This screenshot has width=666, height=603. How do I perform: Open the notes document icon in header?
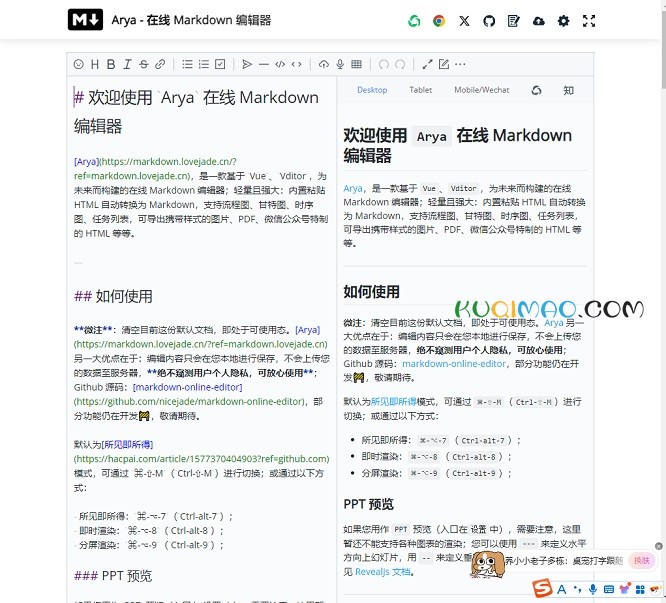(x=514, y=21)
